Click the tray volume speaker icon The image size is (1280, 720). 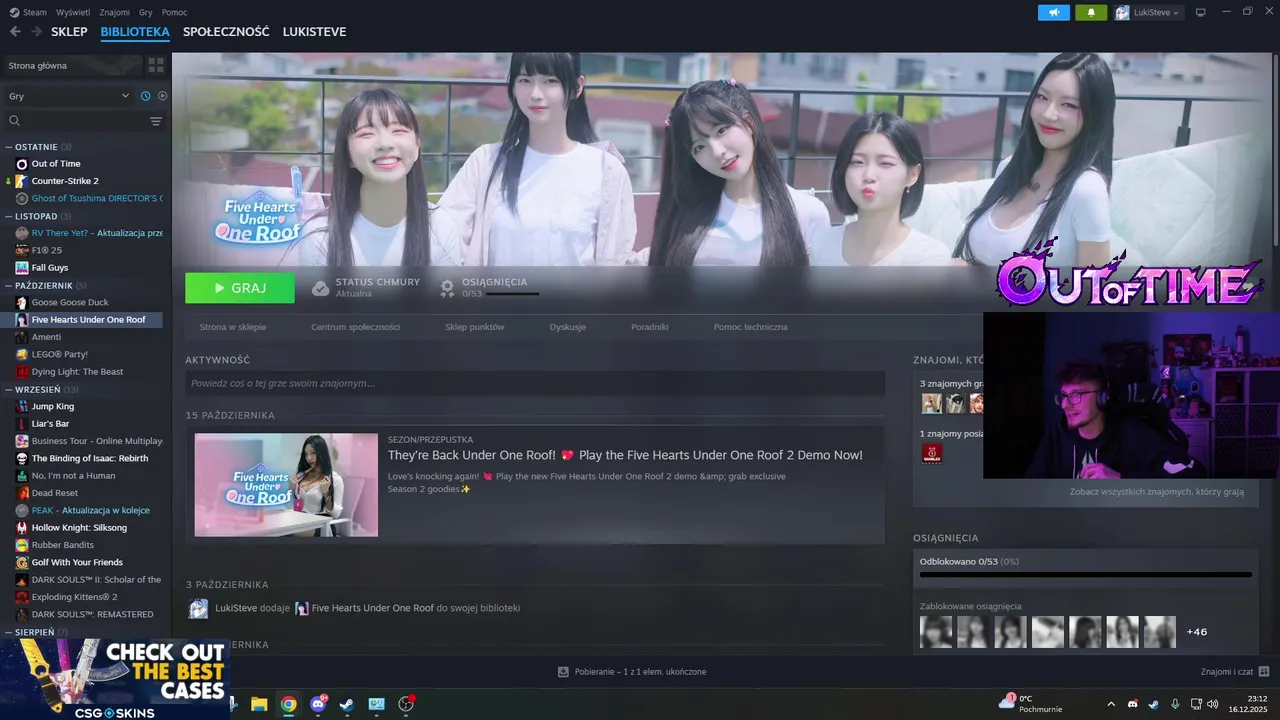(x=1213, y=704)
